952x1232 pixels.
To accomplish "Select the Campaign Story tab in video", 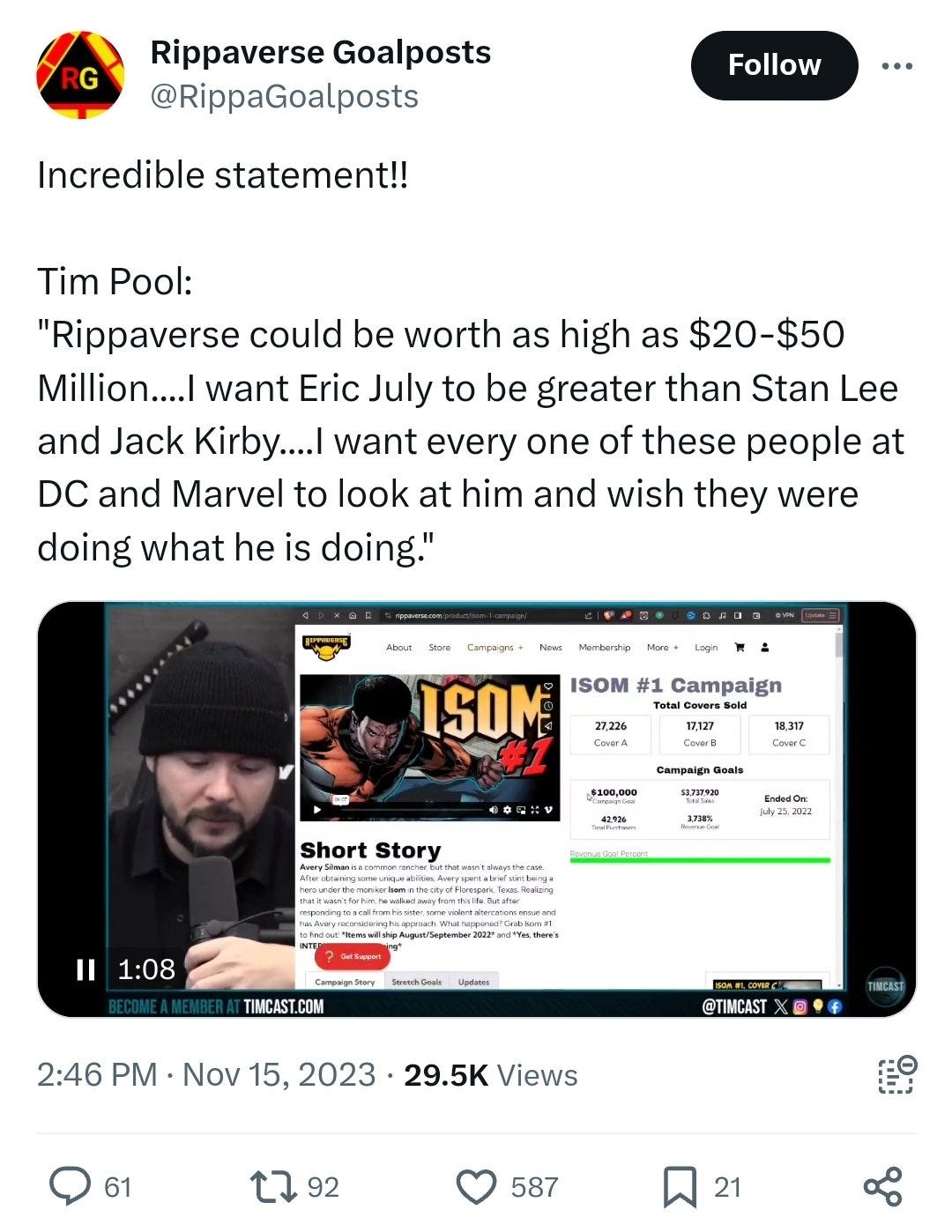I will tap(345, 981).
